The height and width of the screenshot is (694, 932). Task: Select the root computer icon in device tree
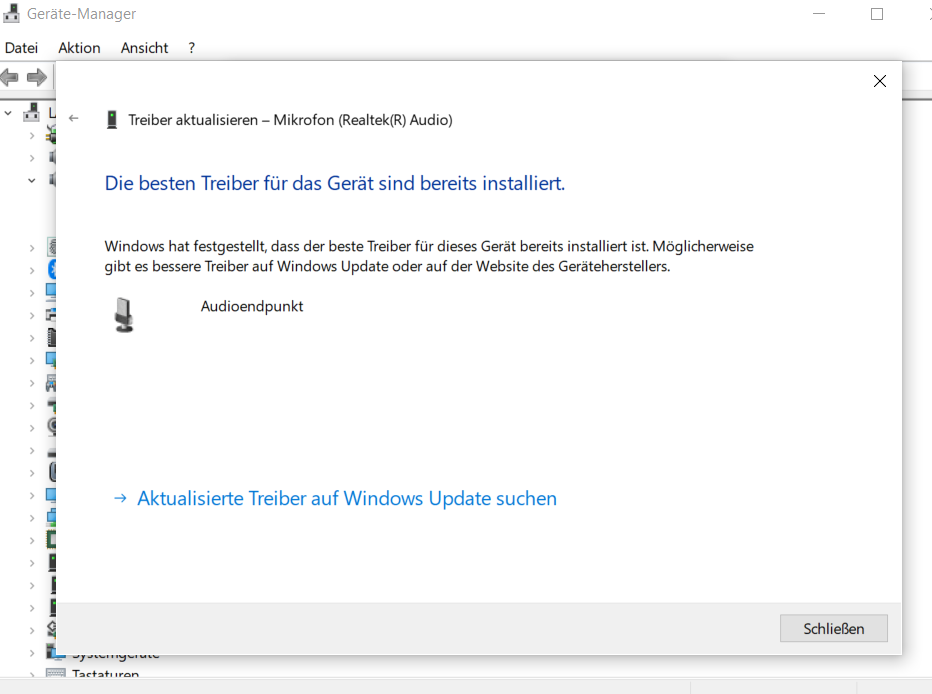click(x=31, y=112)
